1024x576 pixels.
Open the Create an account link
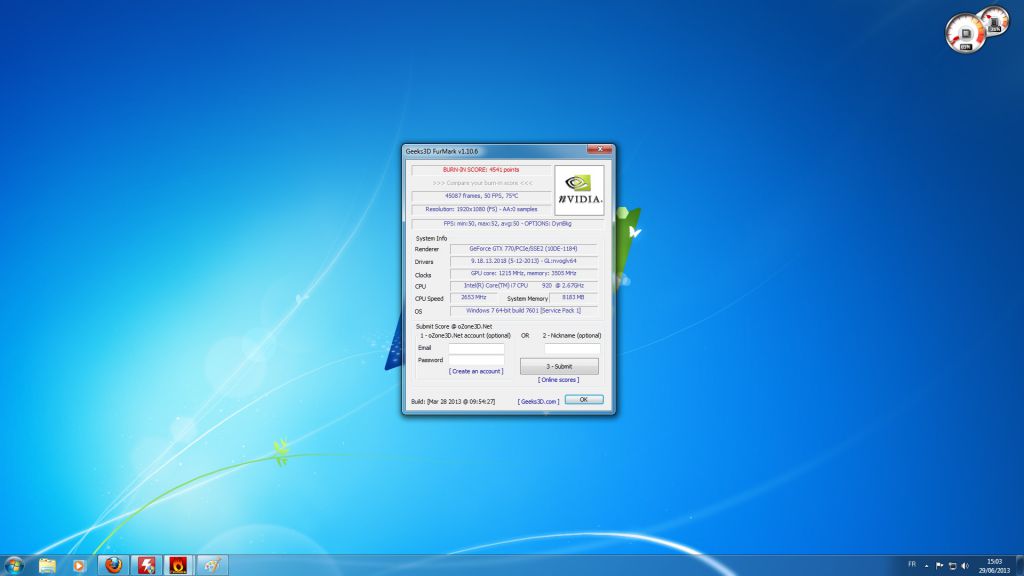[476, 371]
